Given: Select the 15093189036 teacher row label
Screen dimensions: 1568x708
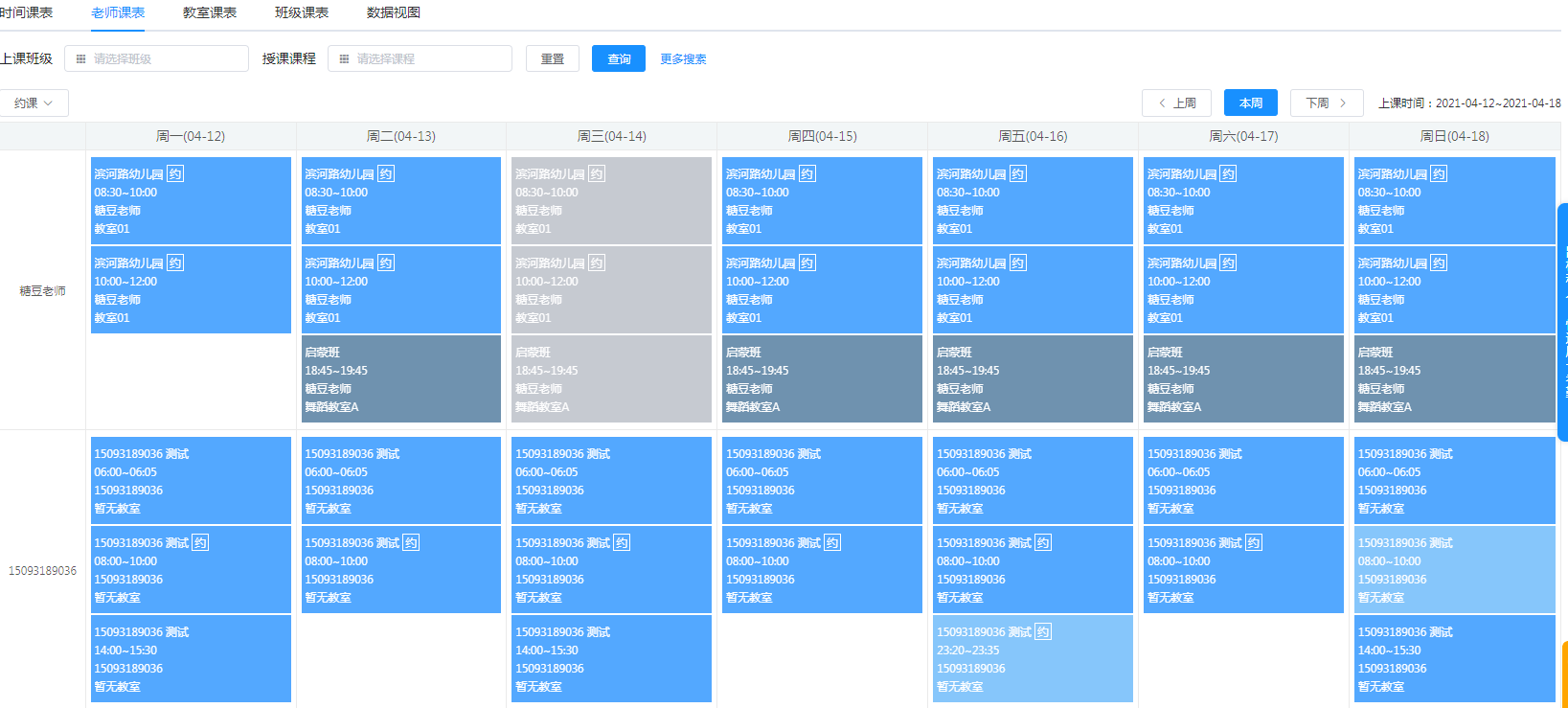Looking at the screenshot, I should tap(43, 570).
